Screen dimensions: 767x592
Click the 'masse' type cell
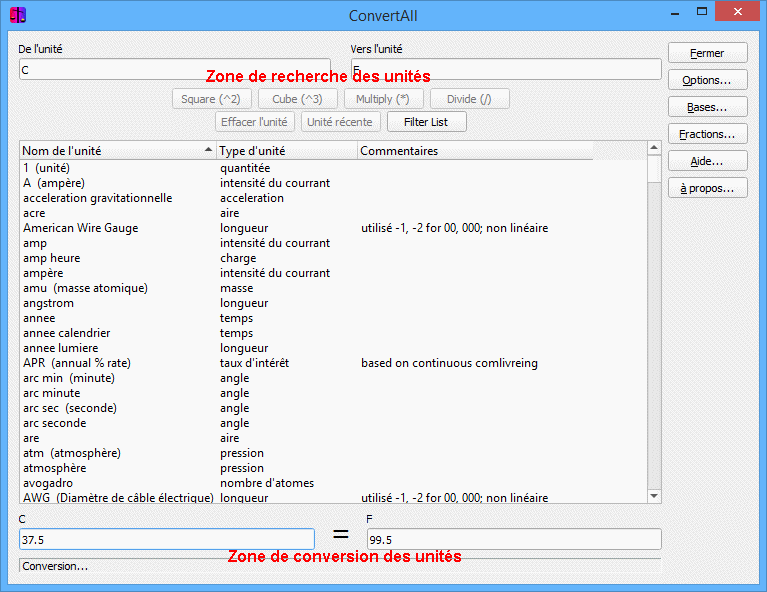click(236, 288)
